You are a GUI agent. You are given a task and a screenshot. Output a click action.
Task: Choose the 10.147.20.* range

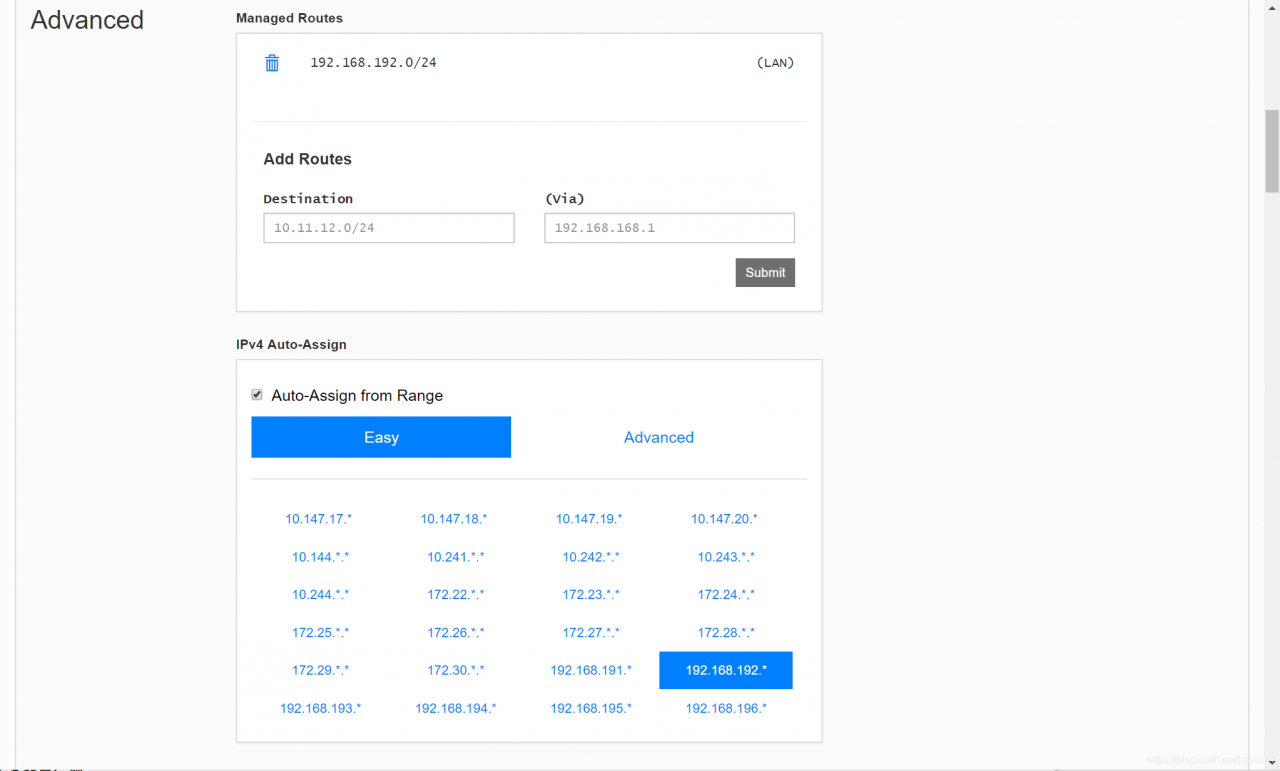[724, 519]
